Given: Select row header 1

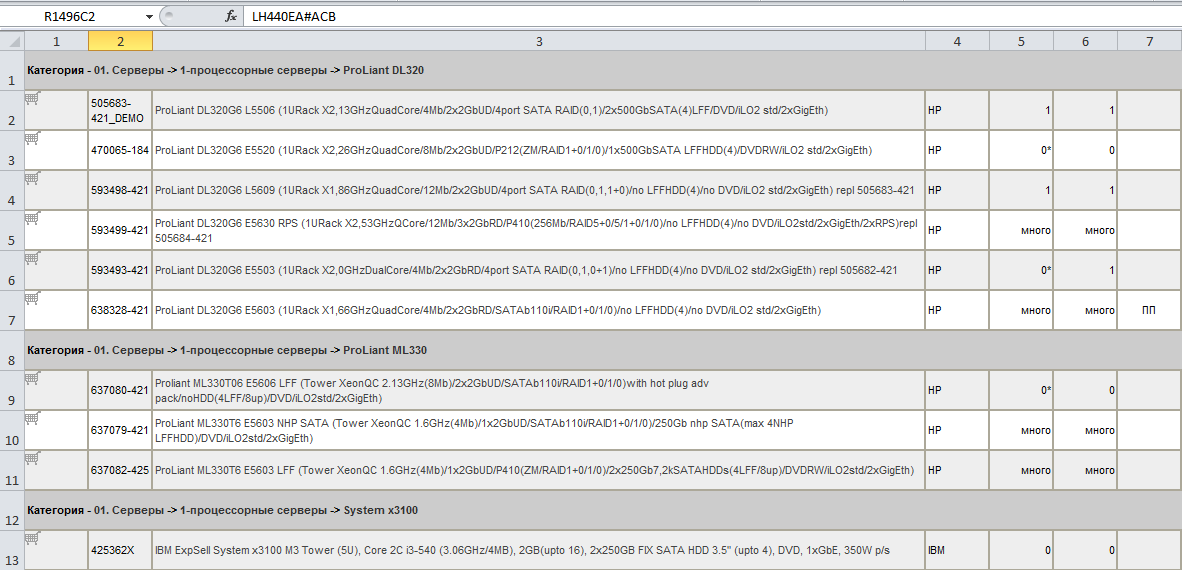Looking at the screenshot, I should 12,71.
